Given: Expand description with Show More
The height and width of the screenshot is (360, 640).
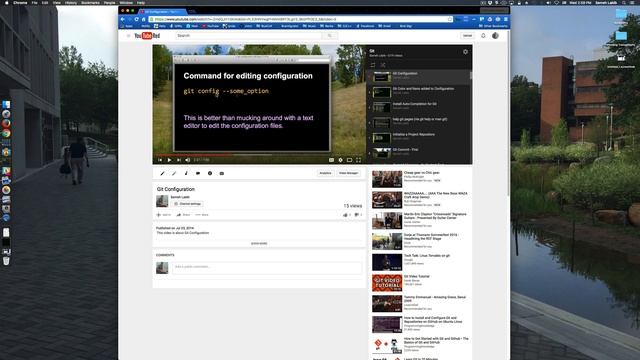Looking at the screenshot, I should pos(259,243).
